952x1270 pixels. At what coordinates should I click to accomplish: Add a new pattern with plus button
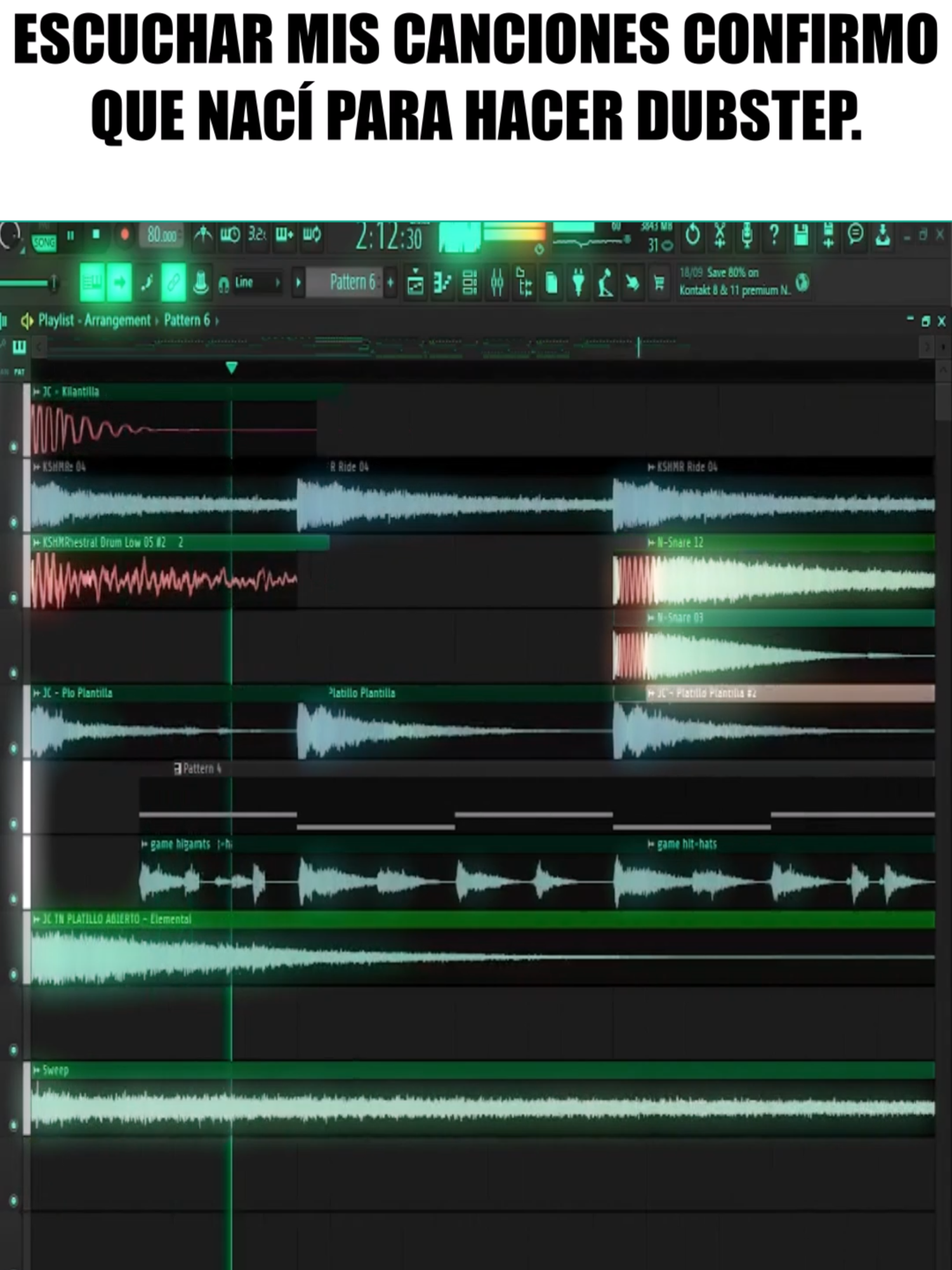(390, 282)
